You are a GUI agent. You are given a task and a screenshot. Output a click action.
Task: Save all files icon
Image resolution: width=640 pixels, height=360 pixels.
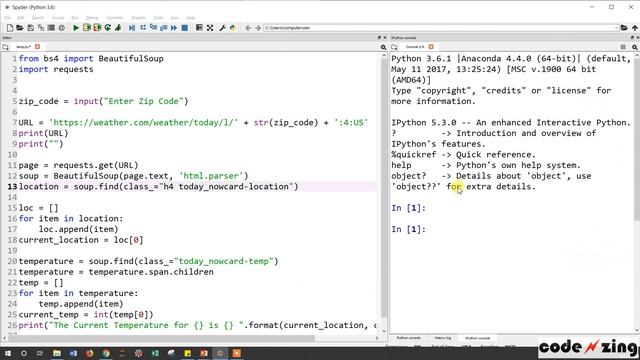(x=41, y=28)
